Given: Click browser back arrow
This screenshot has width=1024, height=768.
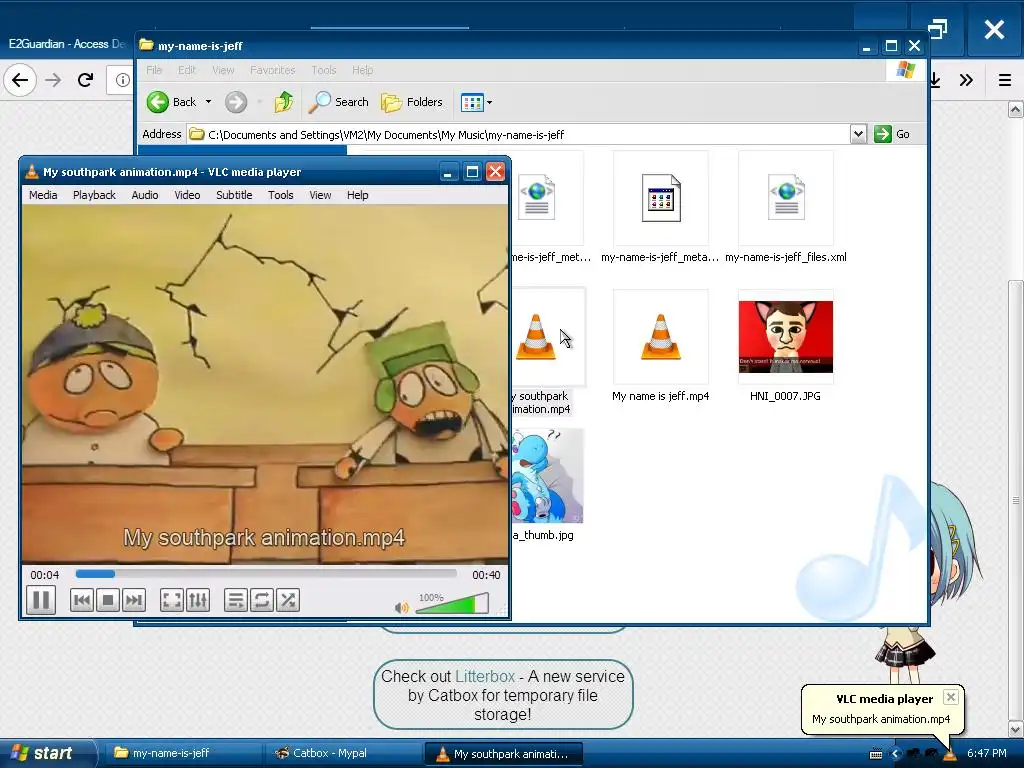Looking at the screenshot, I should 20,80.
